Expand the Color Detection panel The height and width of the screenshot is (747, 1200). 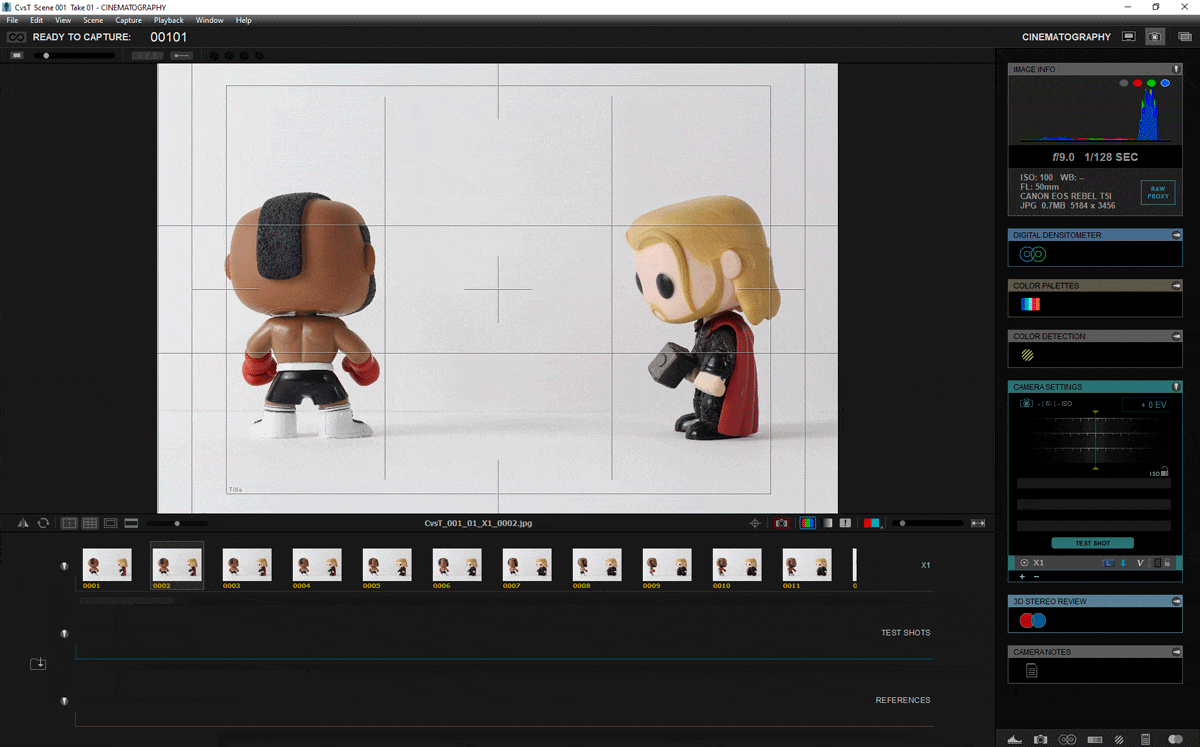tap(1177, 336)
